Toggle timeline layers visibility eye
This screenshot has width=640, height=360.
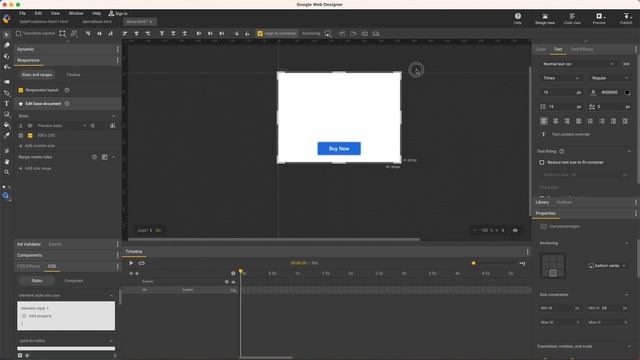(x=131, y=273)
